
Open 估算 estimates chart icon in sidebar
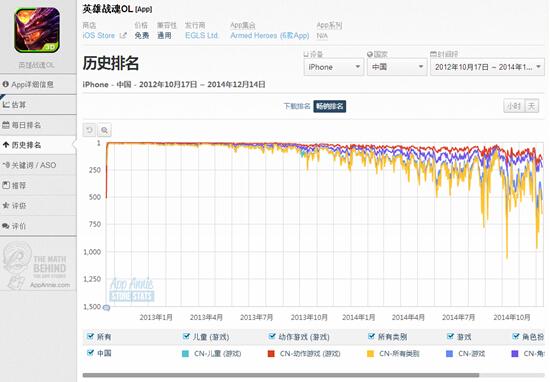pyautogui.click(x=6, y=105)
